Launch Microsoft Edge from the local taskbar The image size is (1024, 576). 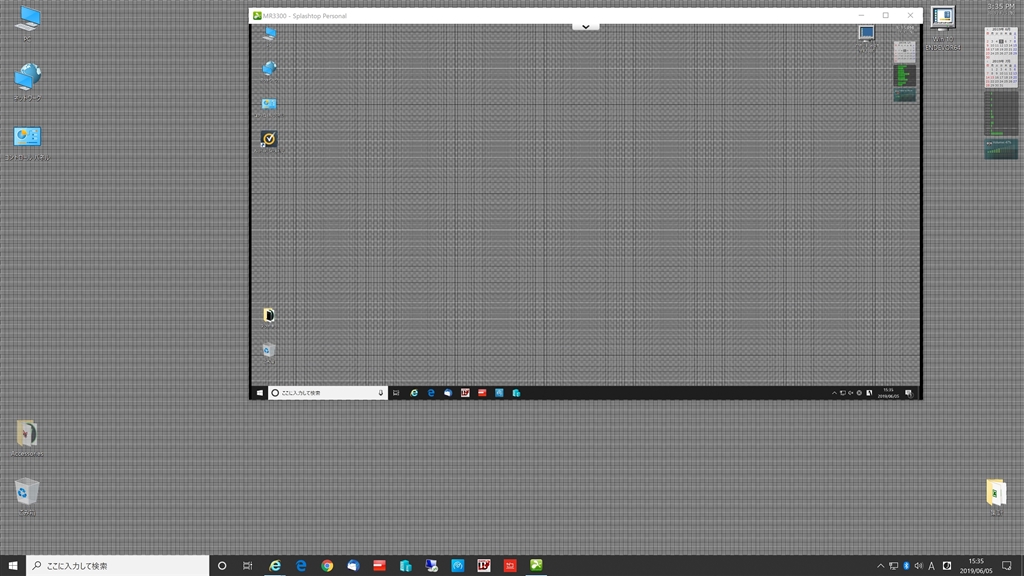pyautogui.click(x=301, y=566)
